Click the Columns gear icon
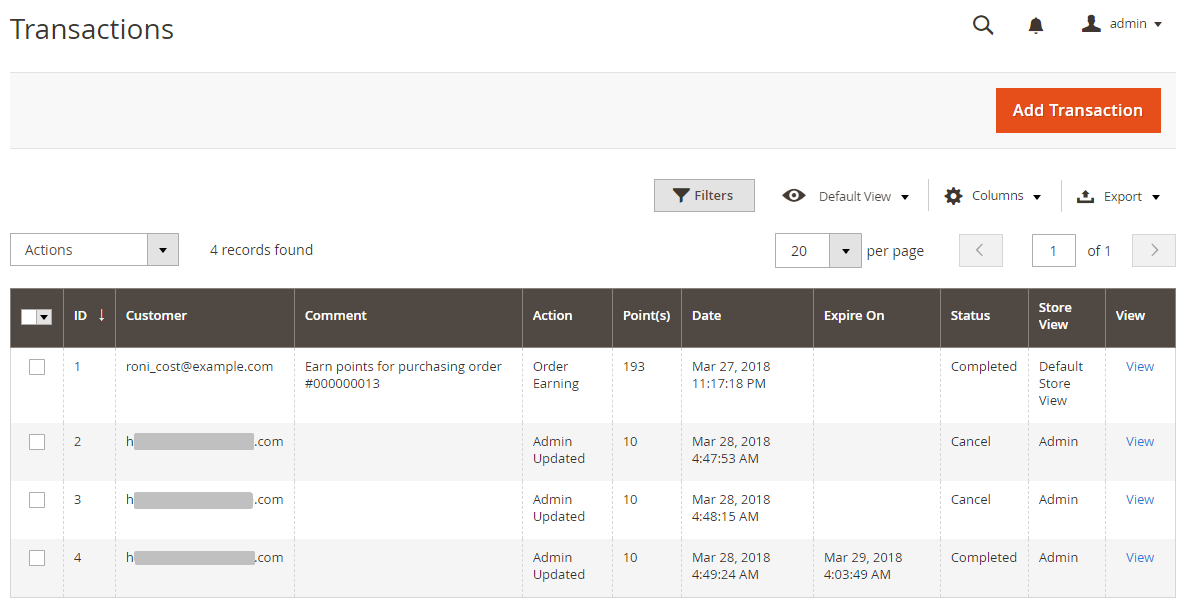 pos(953,196)
